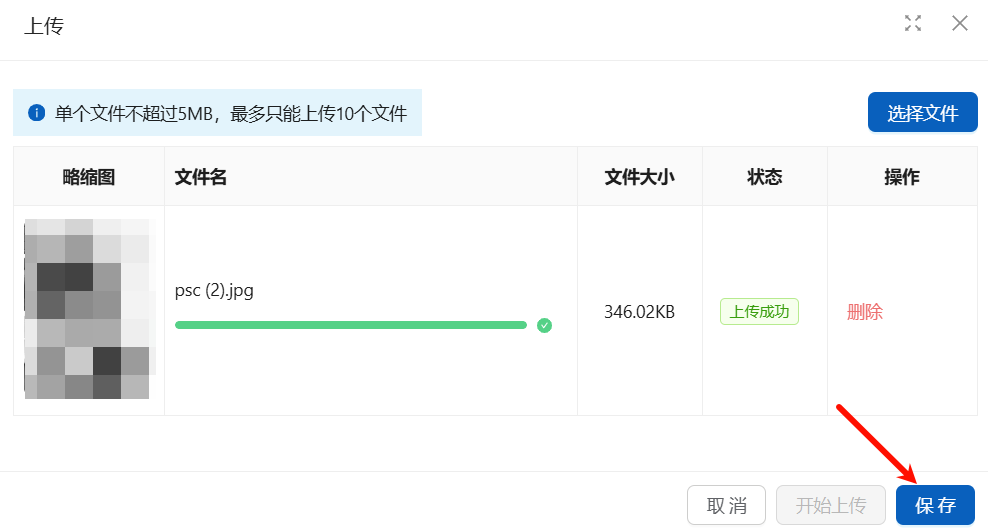Click the 文件大小 column header
Screen dimensions: 988x532
(x=639, y=177)
